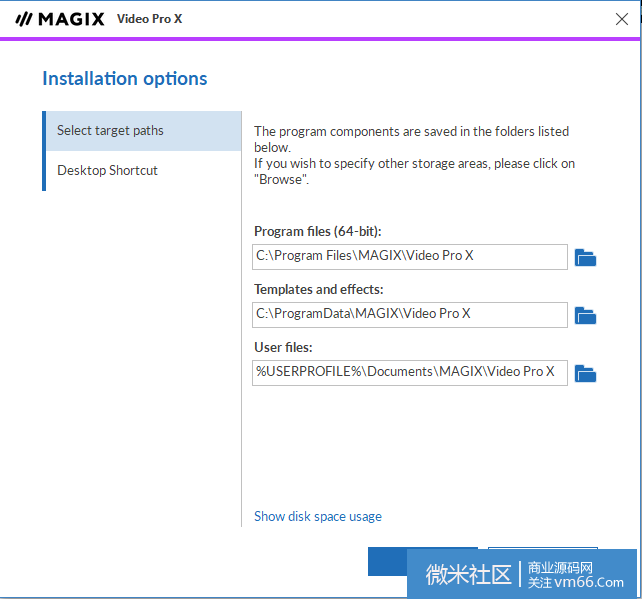Browse folder for Templates and effects path
Viewport: 642px width, 599px height.
pyautogui.click(x=585, y=316)
